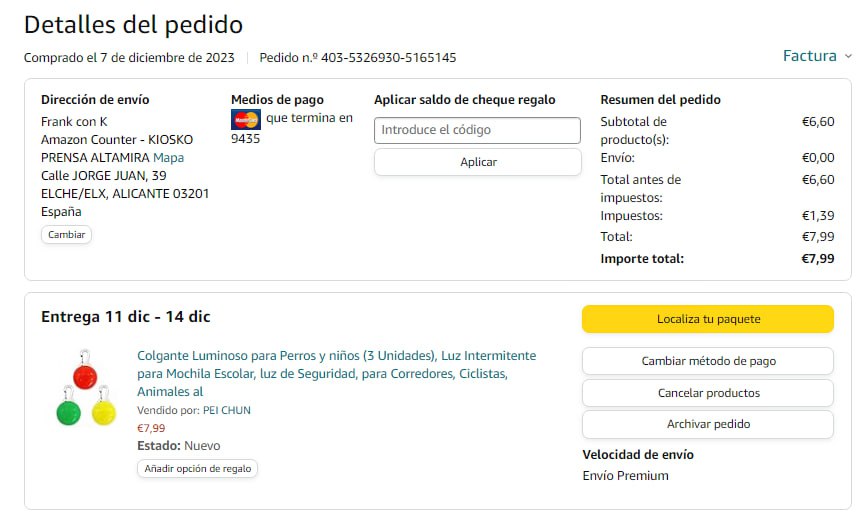
Task: Click Archivar pedido
Action: [x=707, y=424]
